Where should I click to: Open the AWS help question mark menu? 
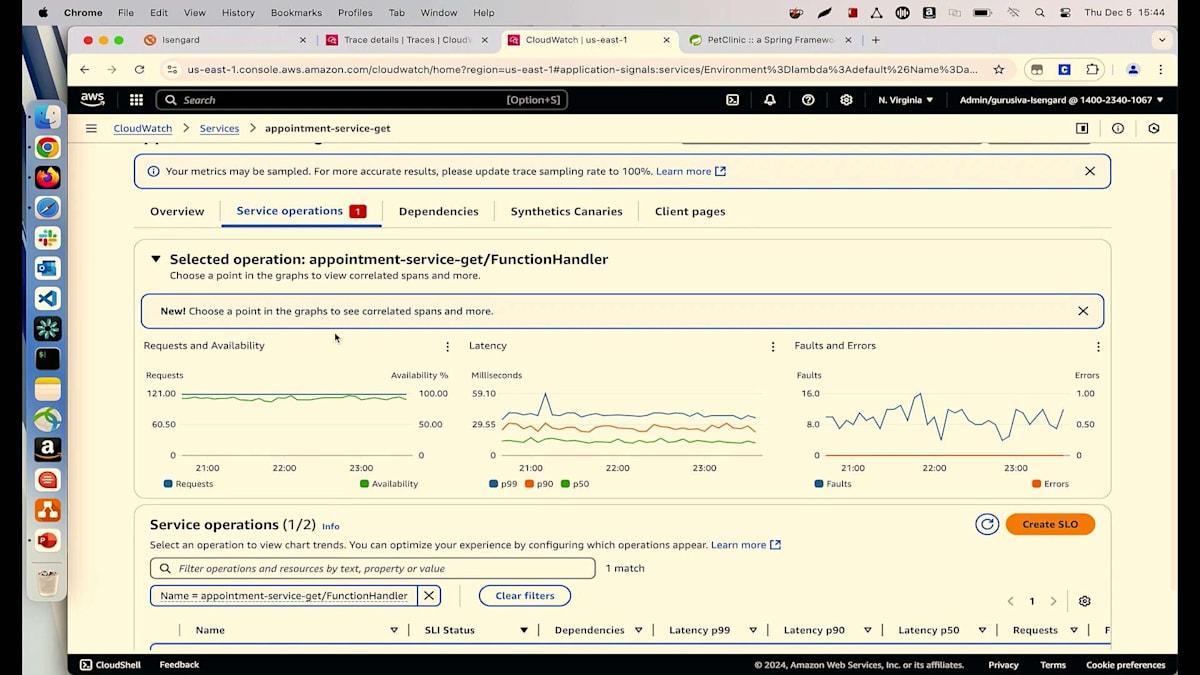[808, 100]
